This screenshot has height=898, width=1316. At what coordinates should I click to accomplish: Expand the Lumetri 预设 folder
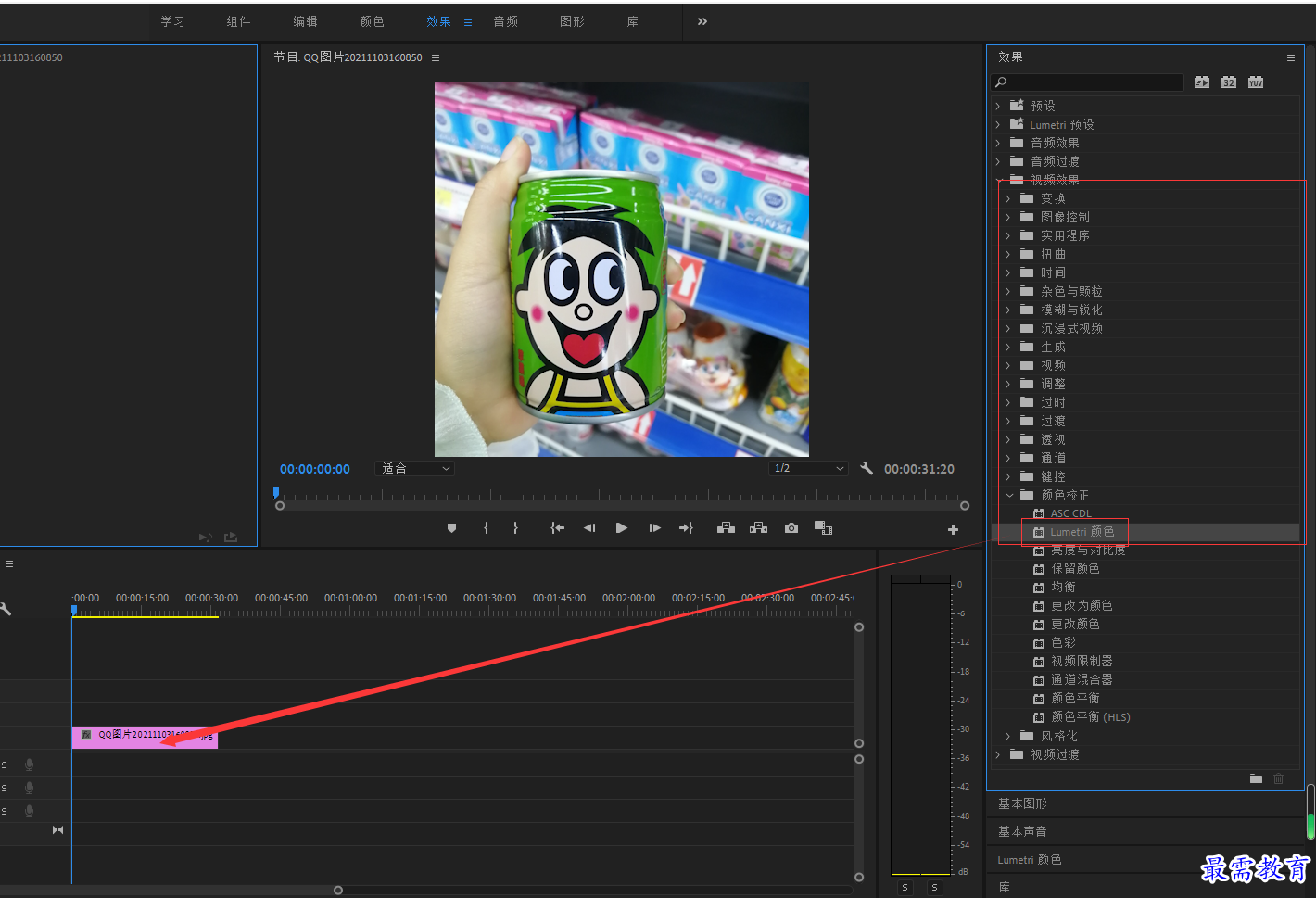(998, 124)
